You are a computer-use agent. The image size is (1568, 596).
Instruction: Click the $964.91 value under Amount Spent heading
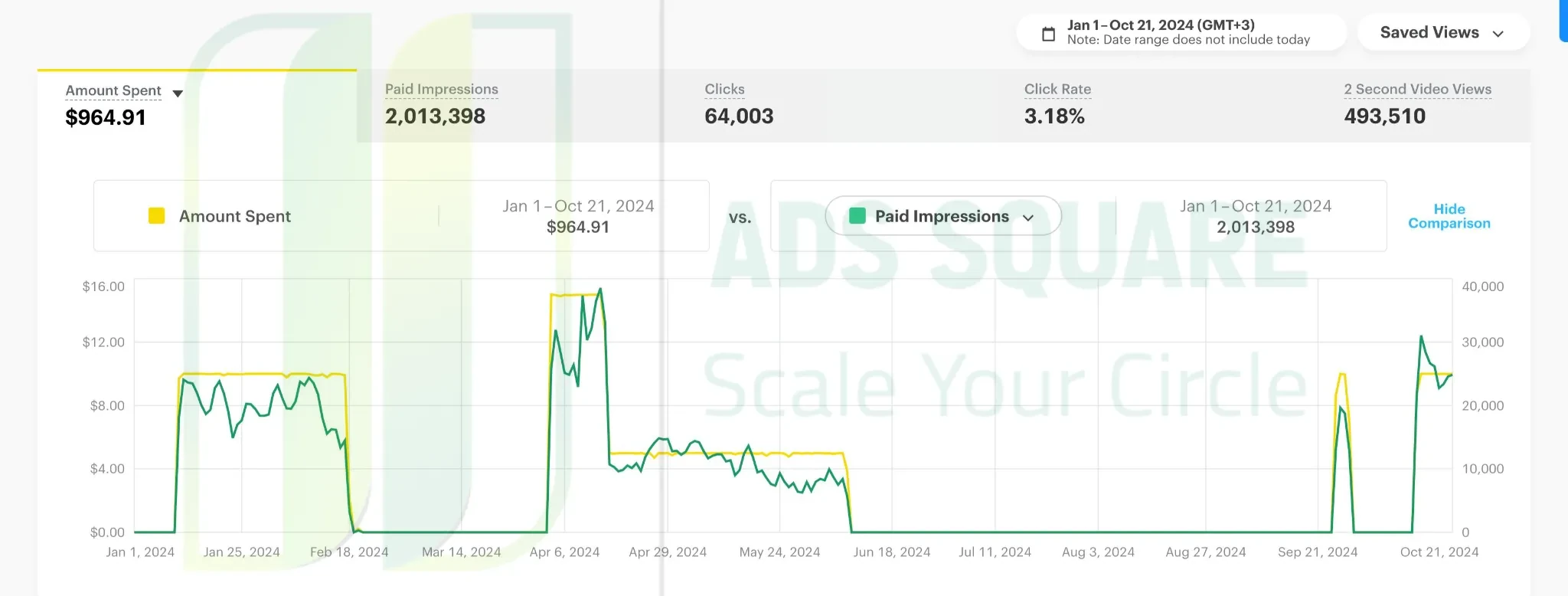106,117
